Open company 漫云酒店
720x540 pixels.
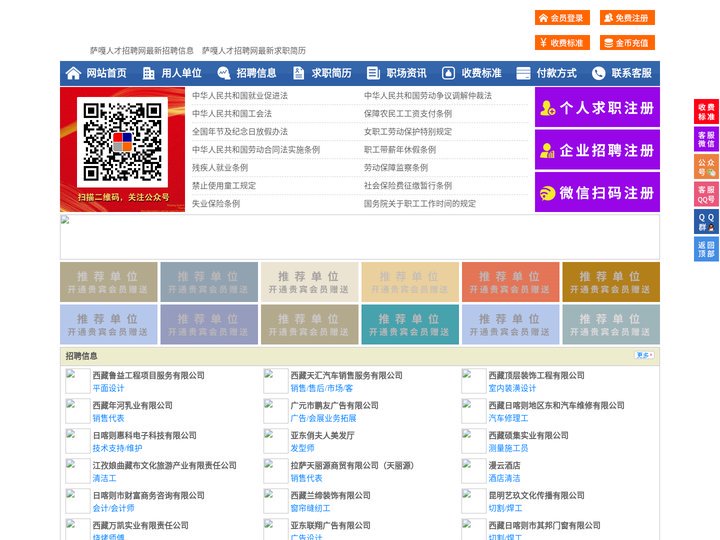[x=504, y=465]
